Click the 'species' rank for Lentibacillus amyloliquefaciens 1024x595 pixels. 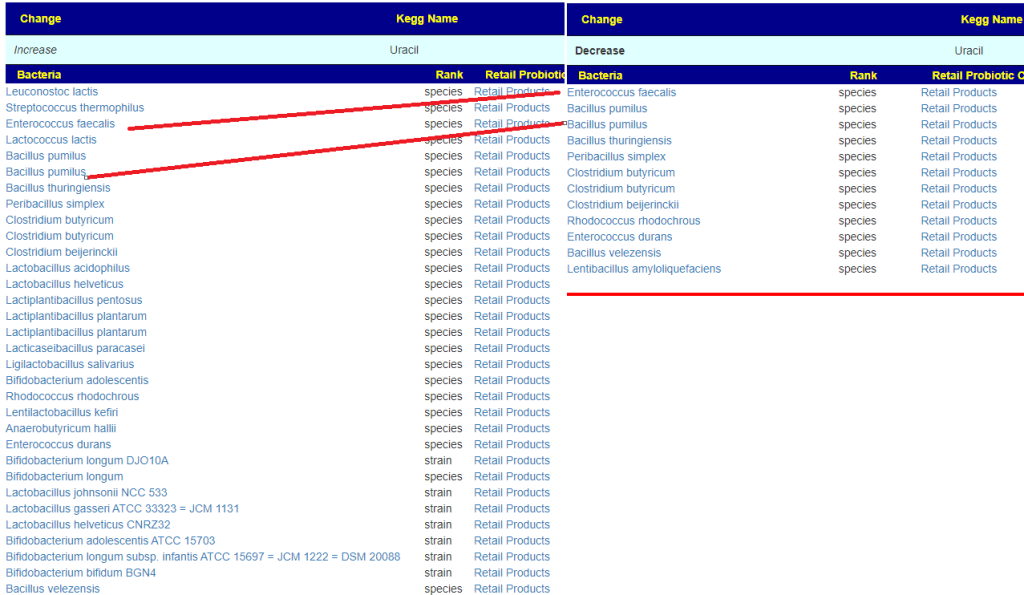click(857, 268)
